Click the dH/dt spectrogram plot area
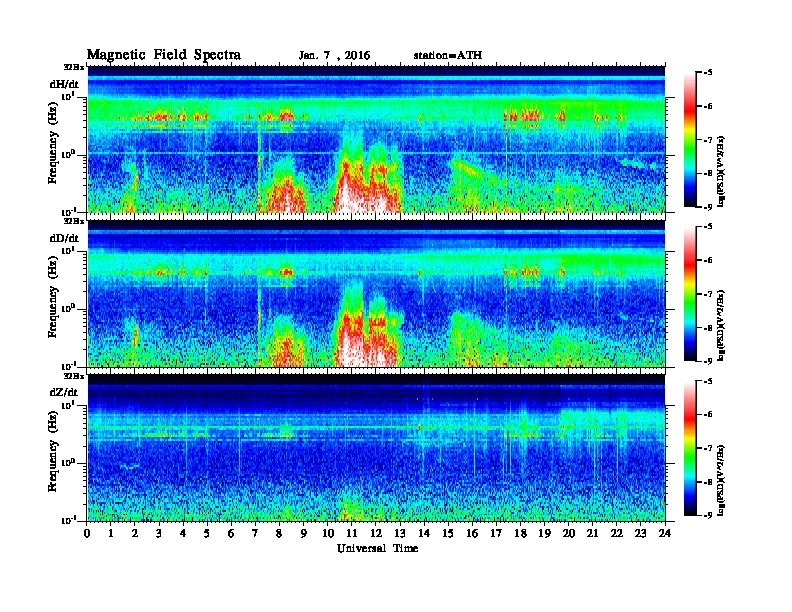 [376, 139]
